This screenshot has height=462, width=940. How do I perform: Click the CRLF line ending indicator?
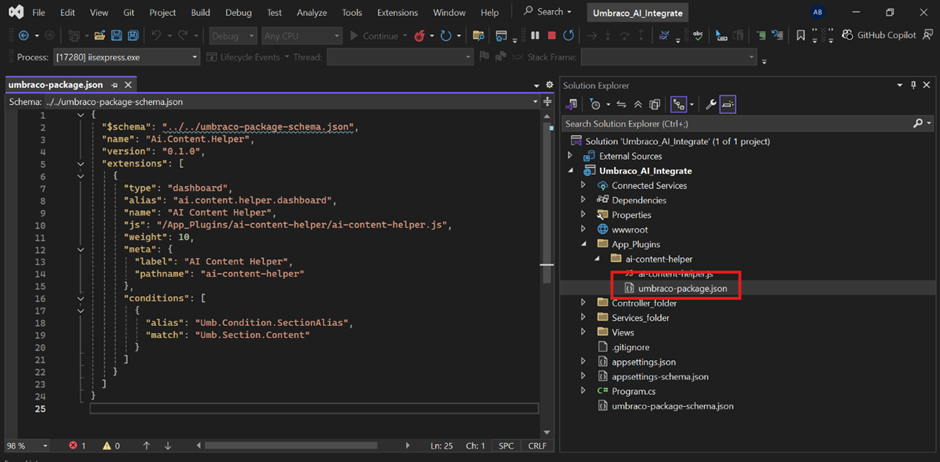click(537, 446)
